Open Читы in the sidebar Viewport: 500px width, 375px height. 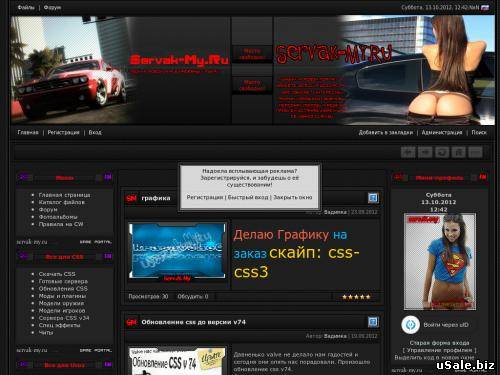46,333
